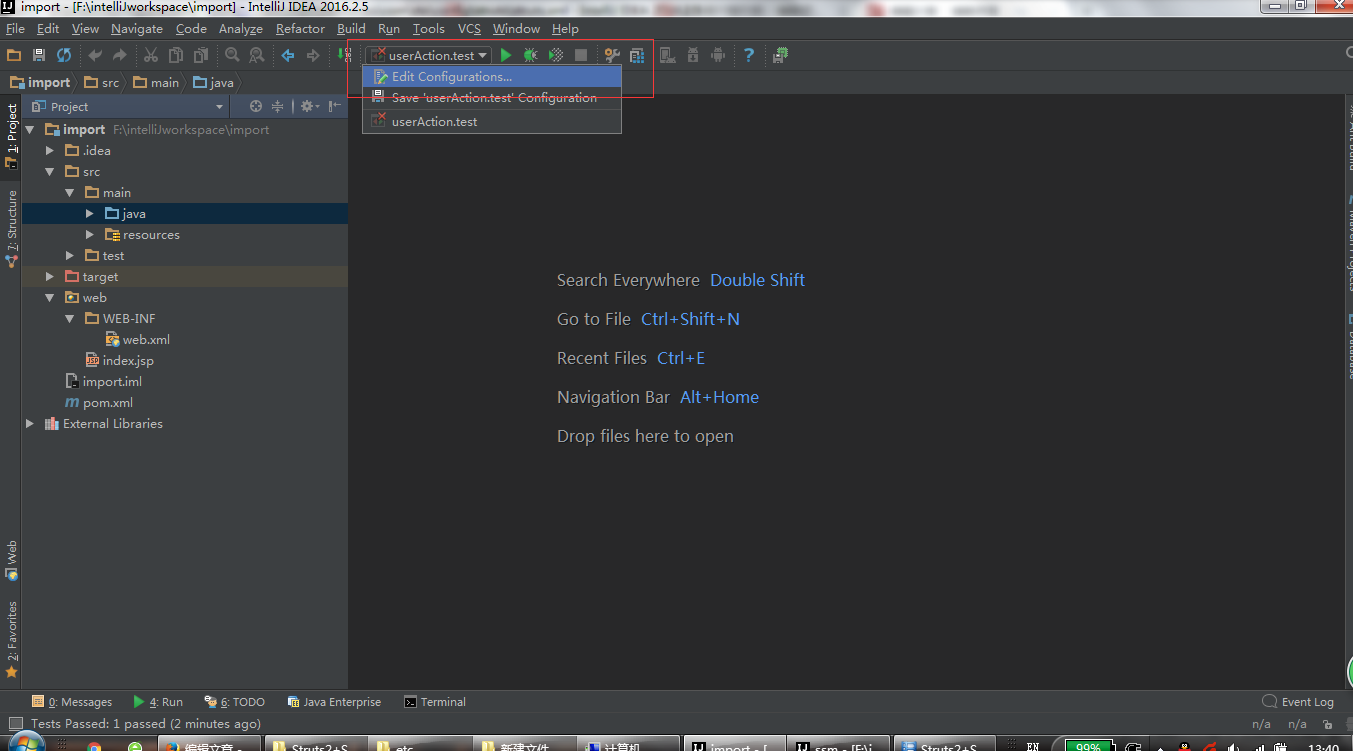
Task: Click the Debug bug icon
Action: click(530, 56)
